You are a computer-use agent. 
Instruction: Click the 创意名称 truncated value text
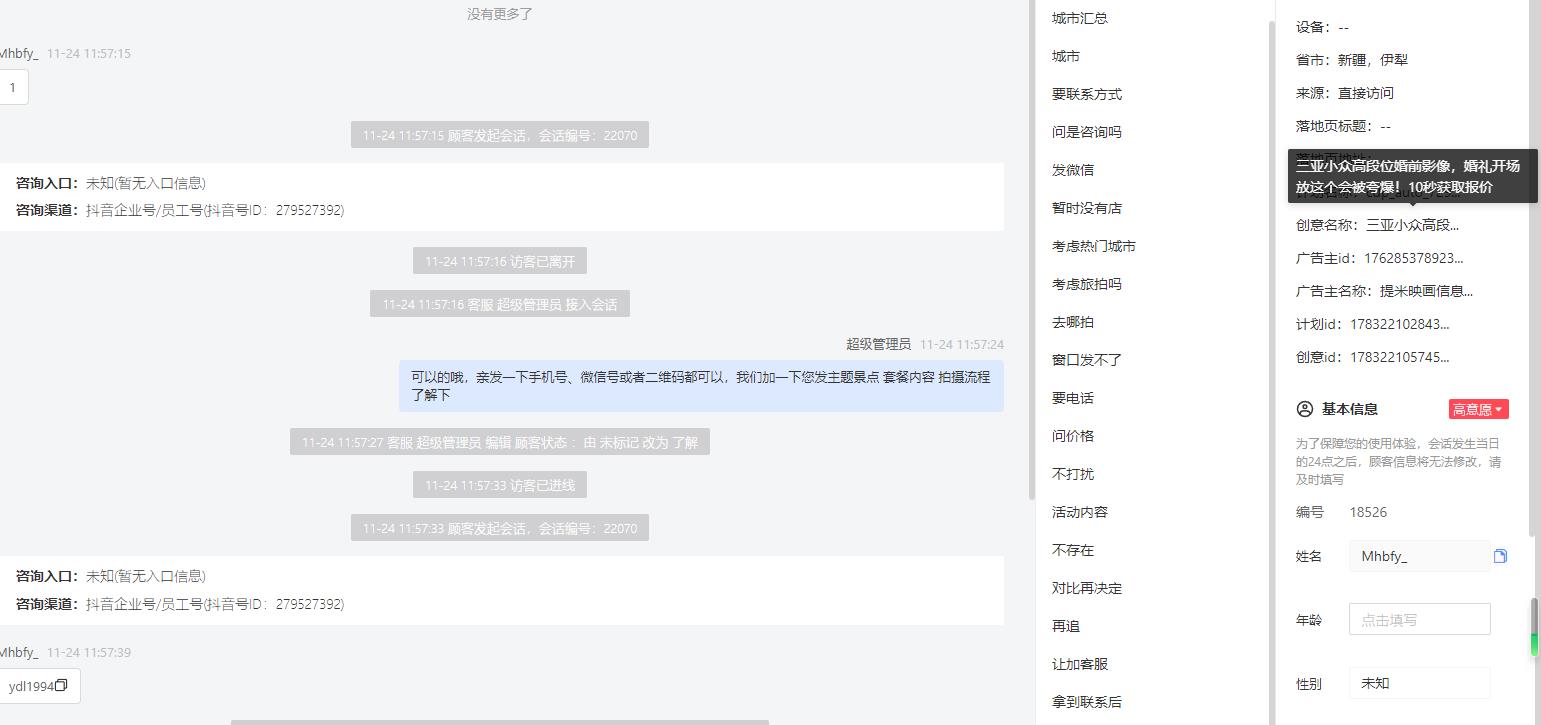1413,225
